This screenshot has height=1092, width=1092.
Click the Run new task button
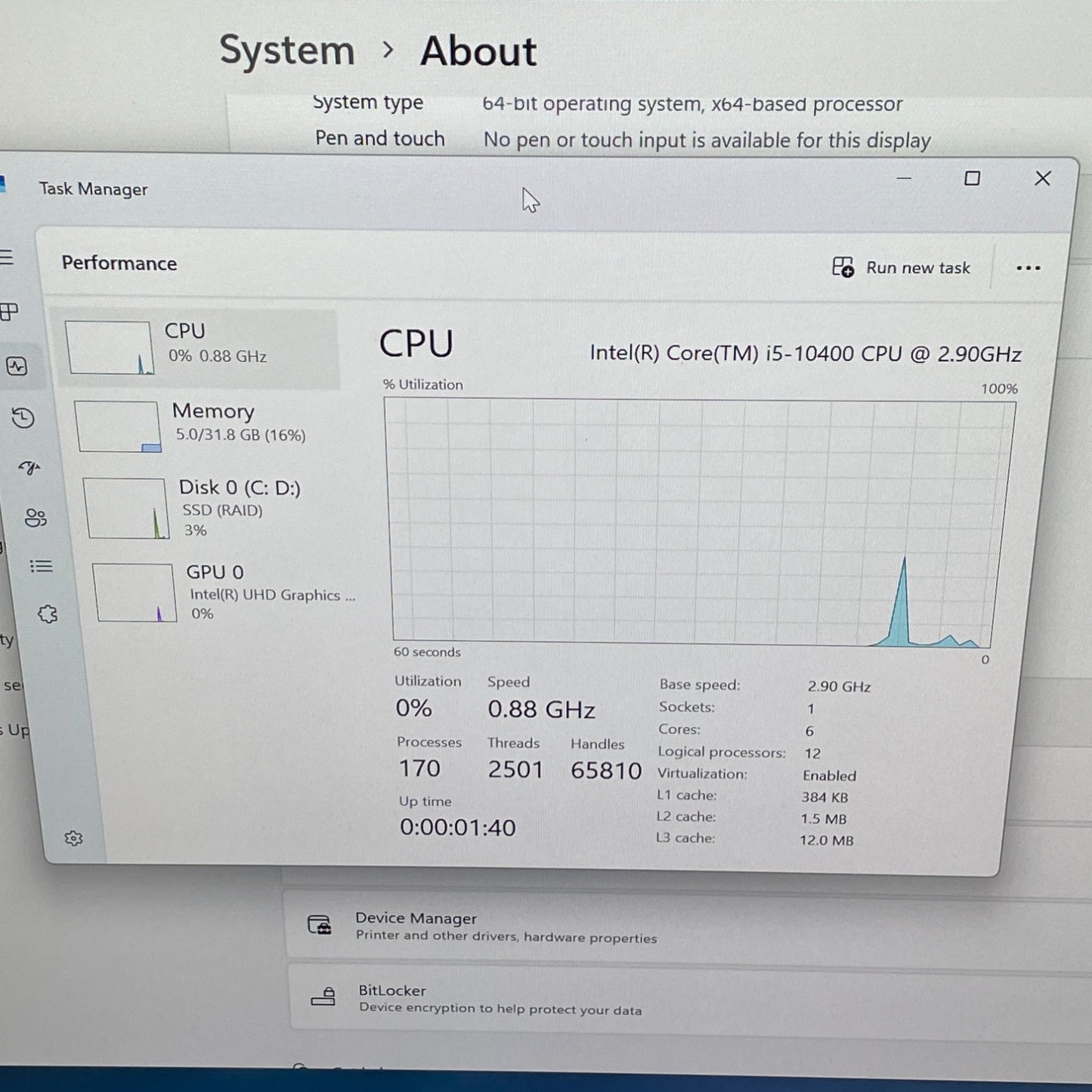(x=902, y=268)
